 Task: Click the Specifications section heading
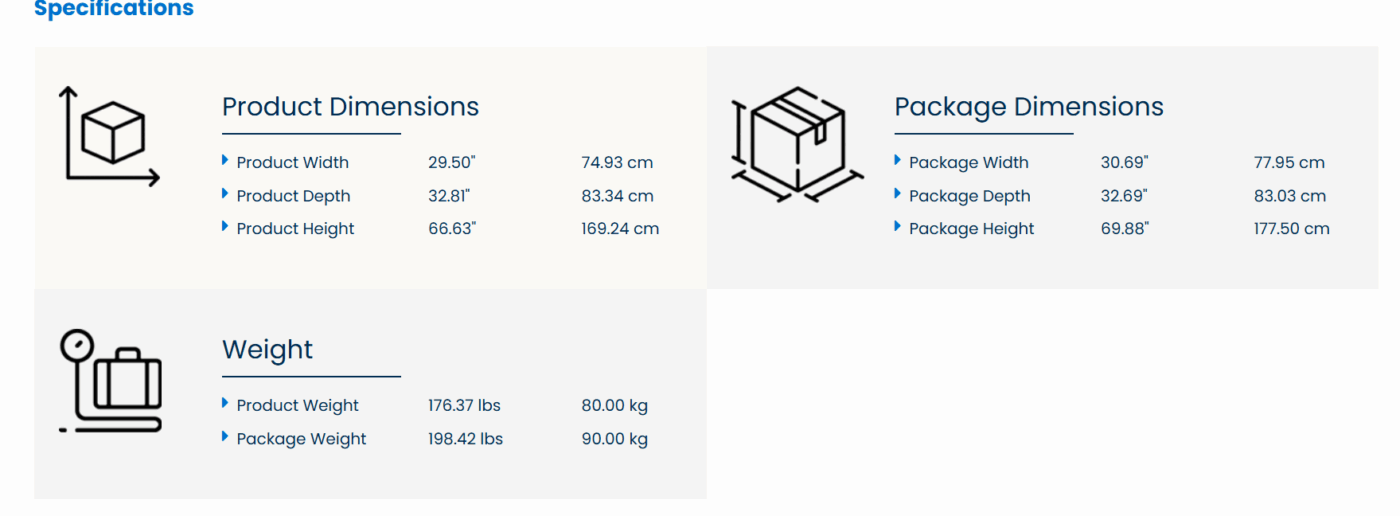point(114,10)
